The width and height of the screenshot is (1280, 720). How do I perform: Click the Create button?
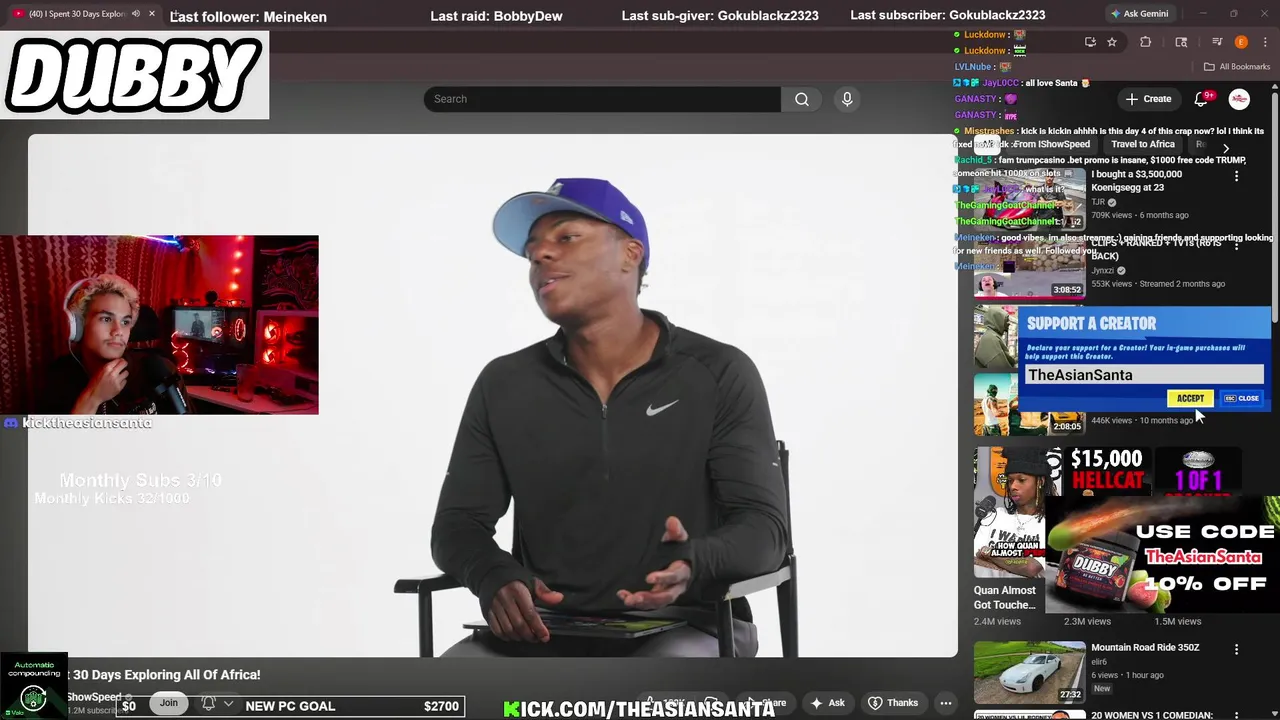click(1148, 99)
